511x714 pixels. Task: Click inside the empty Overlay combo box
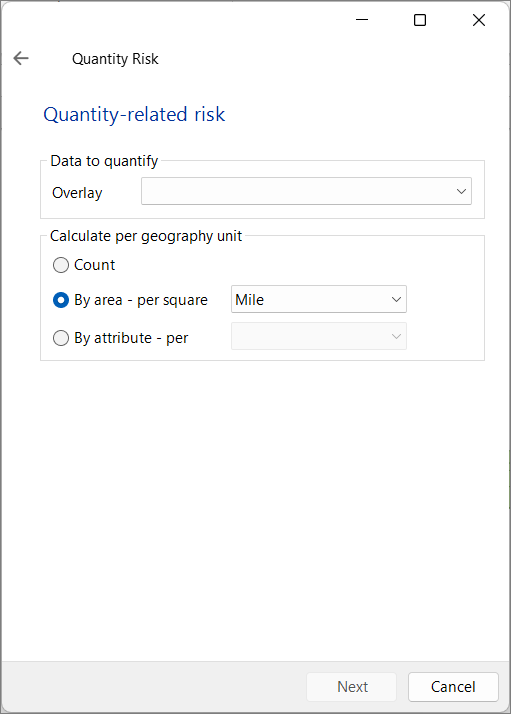pyautogui.click(x=306, y=191)
